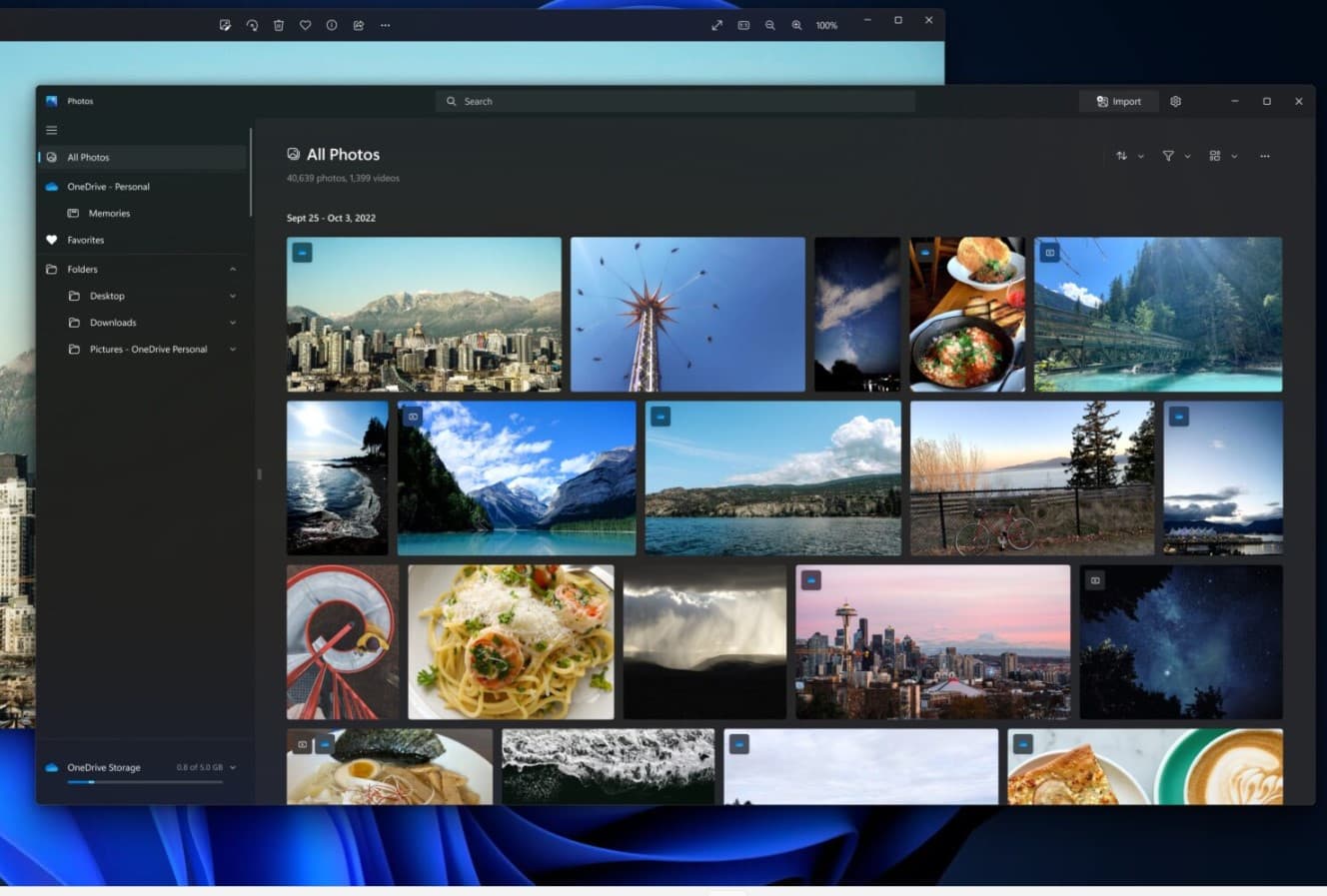The width and height of the screenshot is (1327, 896).
Task: Toggle the hamburger navigation menu
Action: 52,130
